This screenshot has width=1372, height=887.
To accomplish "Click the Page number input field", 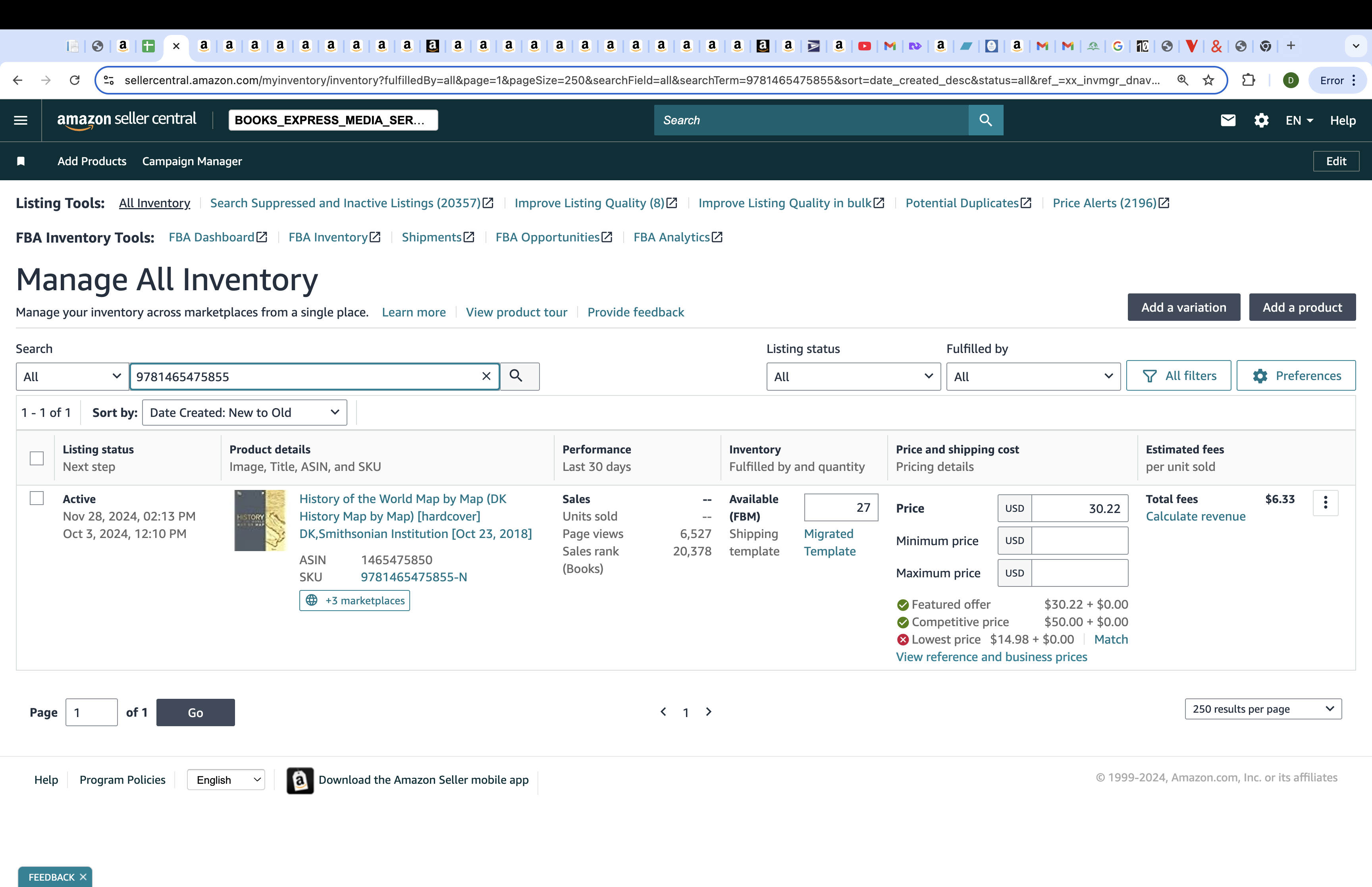I will tap(92, 712).
